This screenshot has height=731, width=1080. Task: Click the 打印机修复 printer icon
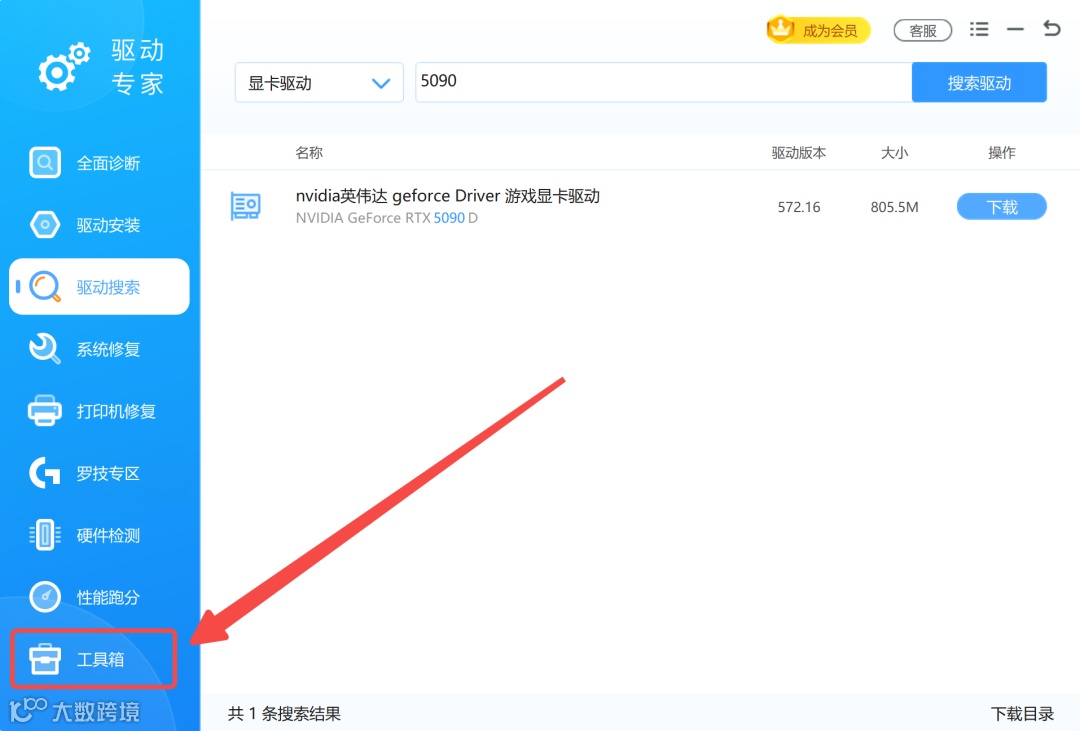[x=45, y=411]
